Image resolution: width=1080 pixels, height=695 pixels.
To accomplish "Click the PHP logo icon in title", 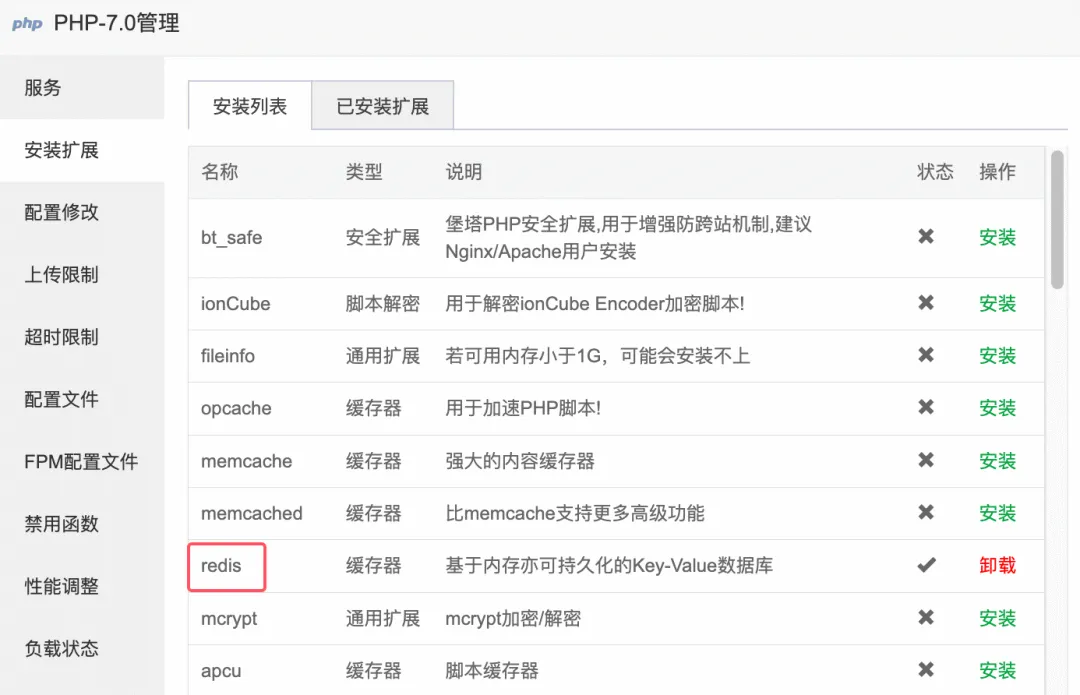I will coord(27,24).
